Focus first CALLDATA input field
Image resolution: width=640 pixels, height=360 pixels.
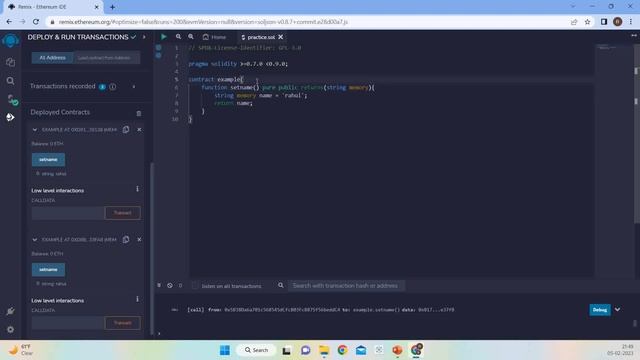[x=68, y=213]
